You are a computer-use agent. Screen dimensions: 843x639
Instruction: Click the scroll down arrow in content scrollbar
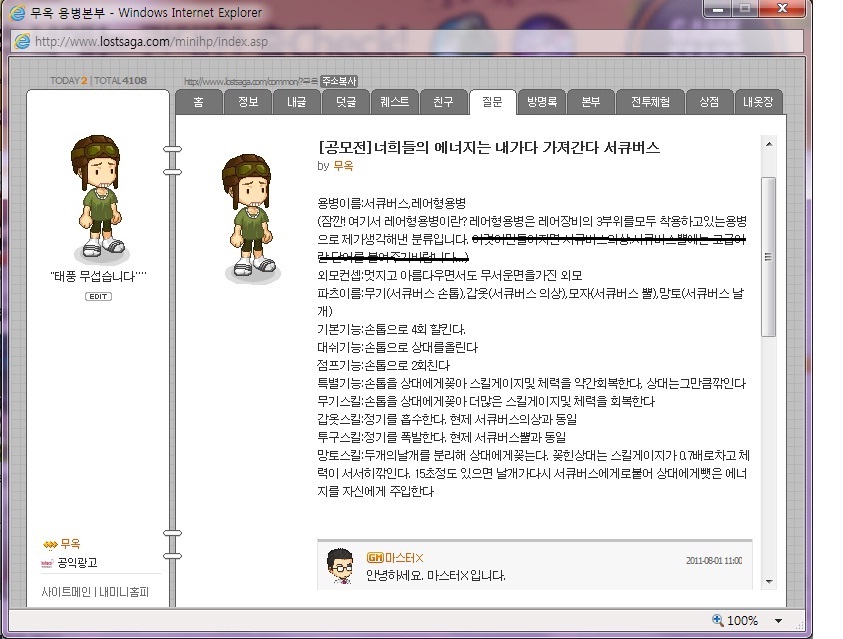[x=769, y=581]
